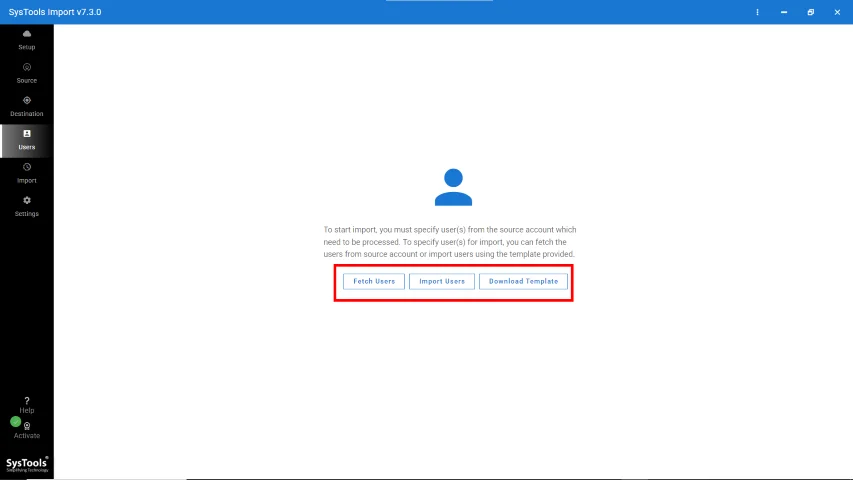This screenshot has width=853, height=480.
Task: Click the Help question mark icon
Action: click(27, 401)
